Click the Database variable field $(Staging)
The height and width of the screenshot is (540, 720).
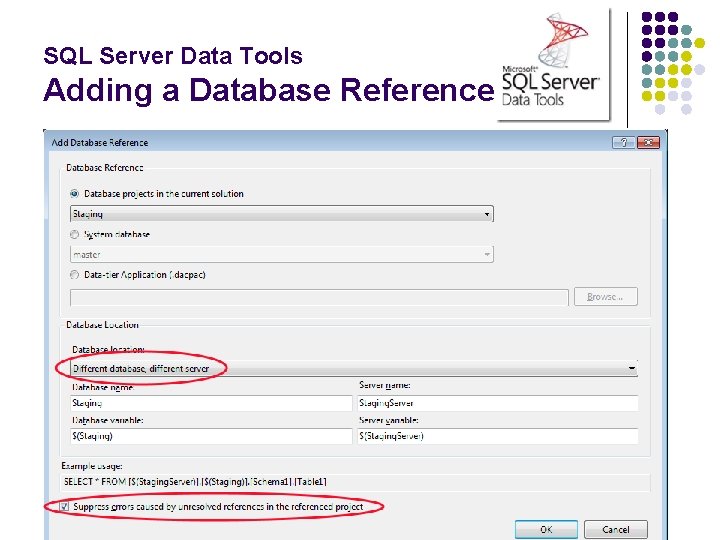click(211, 436)
